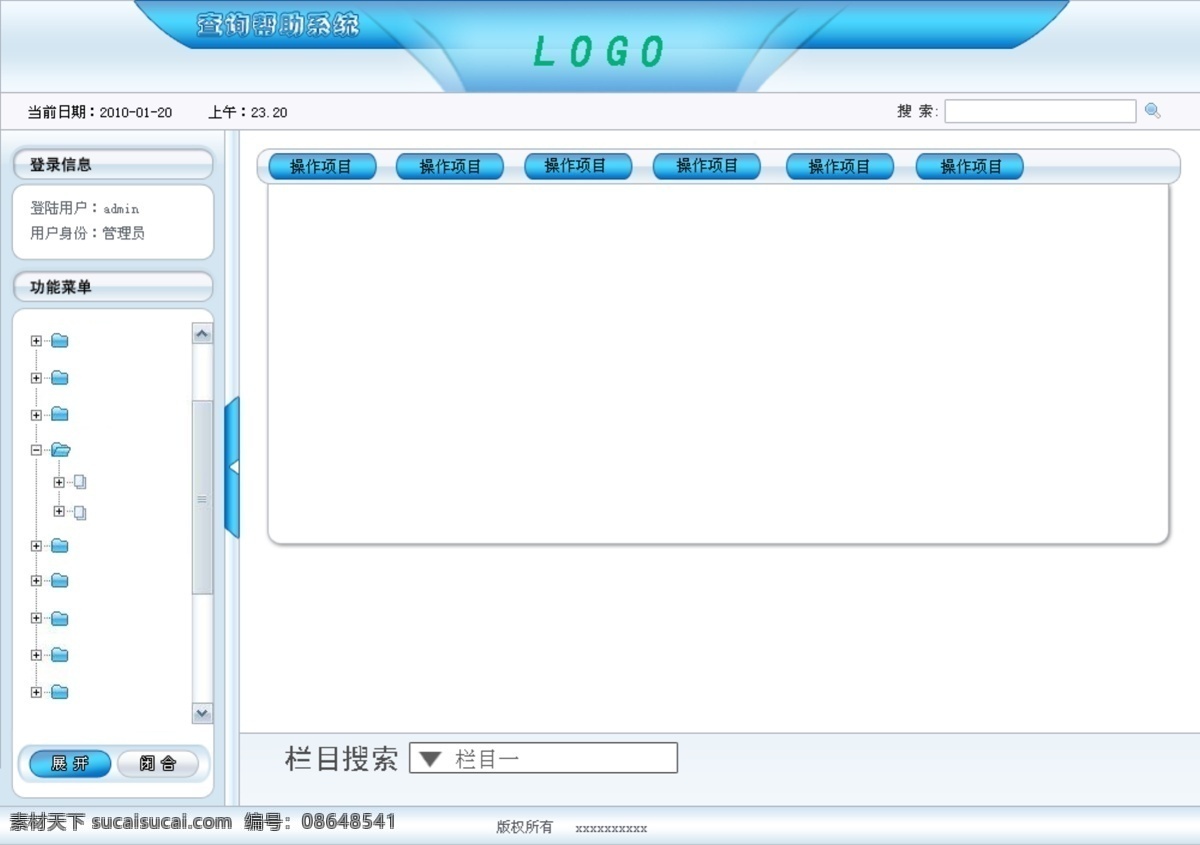Select the open folder icon in the tree
The height and width of the screenshot is (845, 1200).
tap(61, 450)
